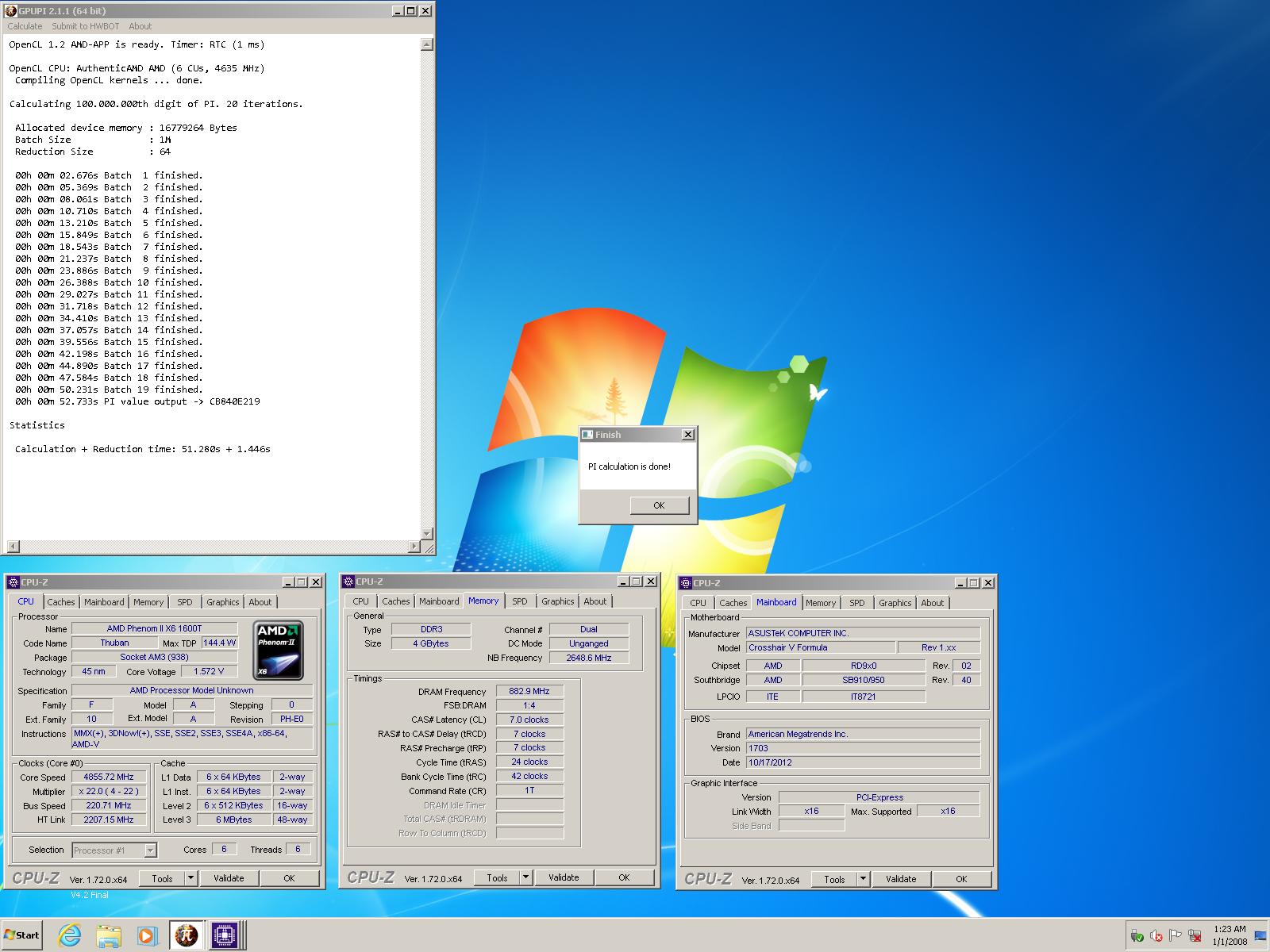Click the AMD Phenom II X6 logo

pos(278,651)
